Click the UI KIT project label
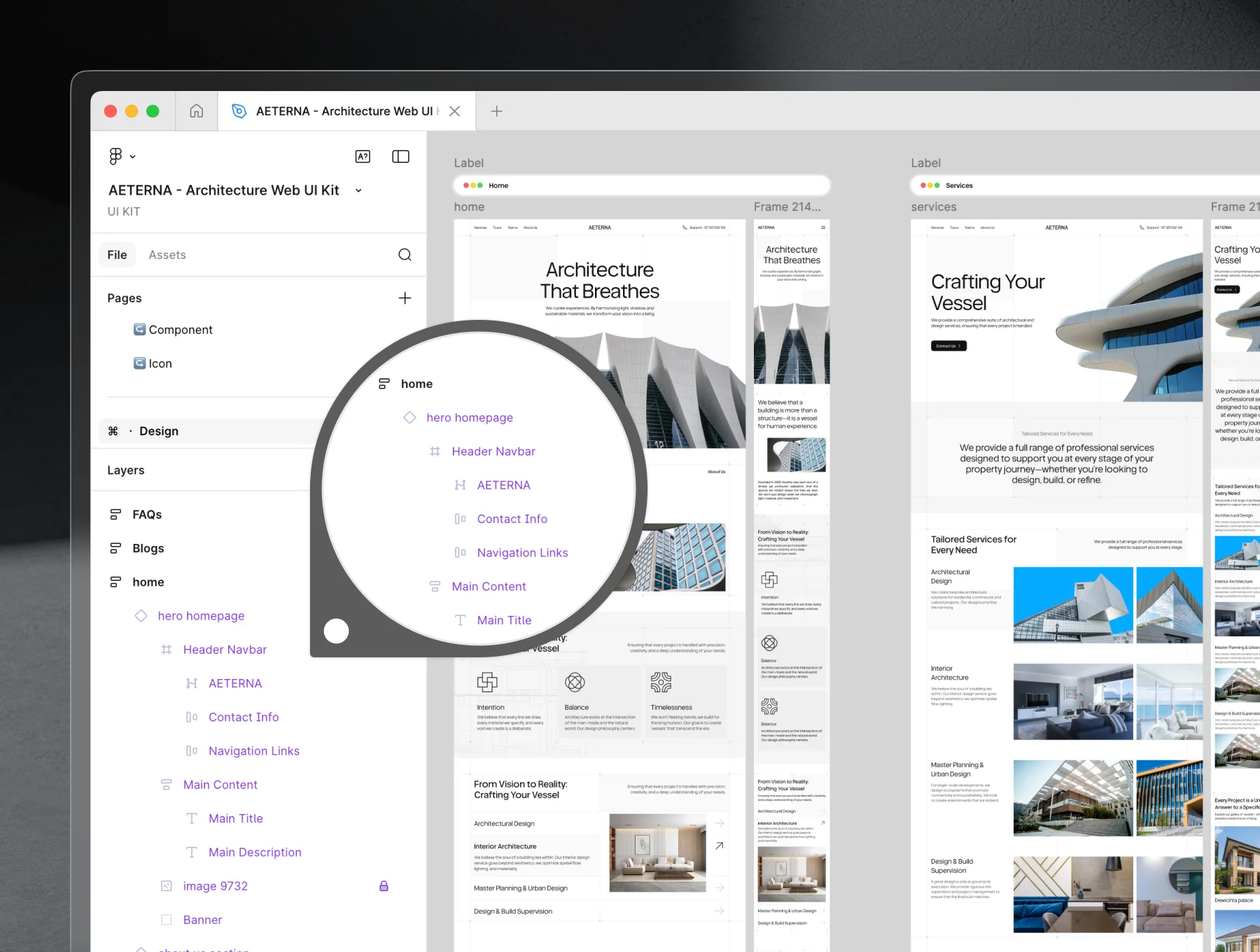The height and width of the screenshot is (952, 1260). [x=124, y=211]
